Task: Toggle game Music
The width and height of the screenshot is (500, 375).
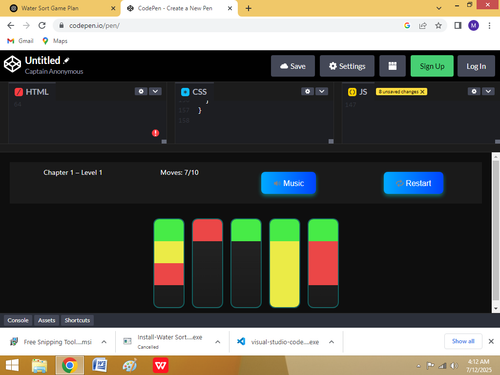Action: (x=288, y=183)
